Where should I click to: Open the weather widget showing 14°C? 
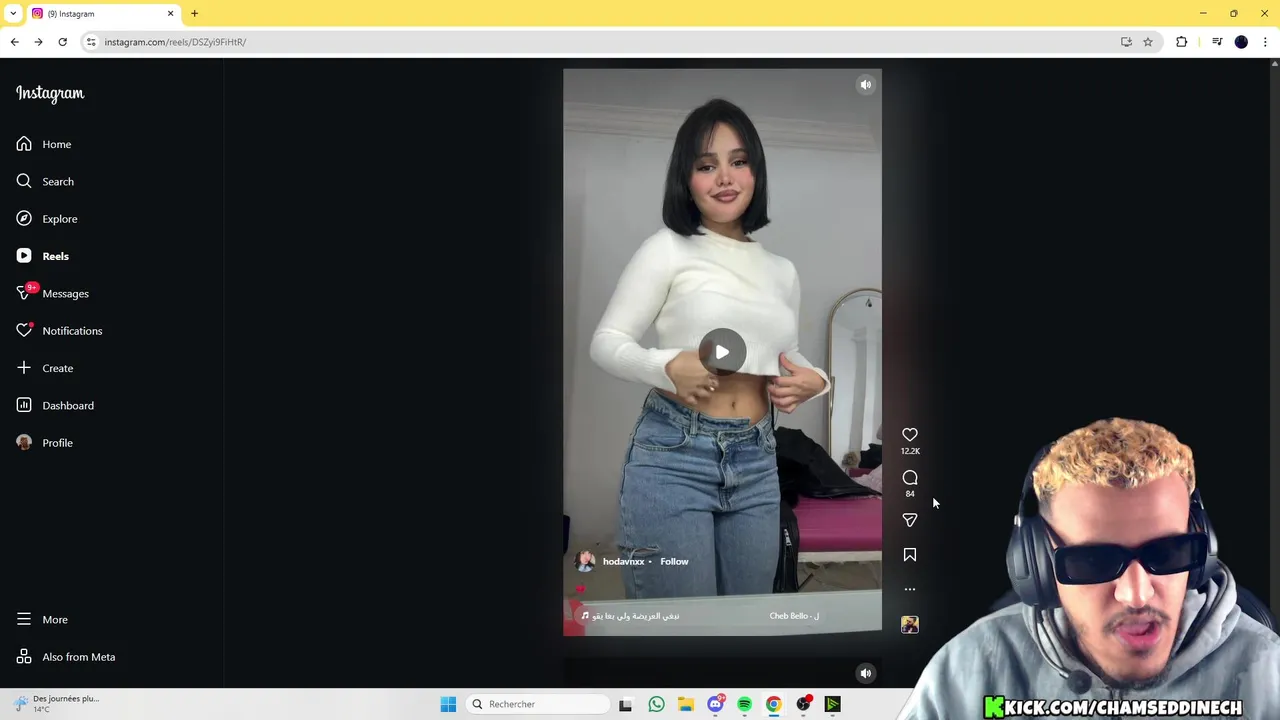pyautogui.click(x=58, y=704)
